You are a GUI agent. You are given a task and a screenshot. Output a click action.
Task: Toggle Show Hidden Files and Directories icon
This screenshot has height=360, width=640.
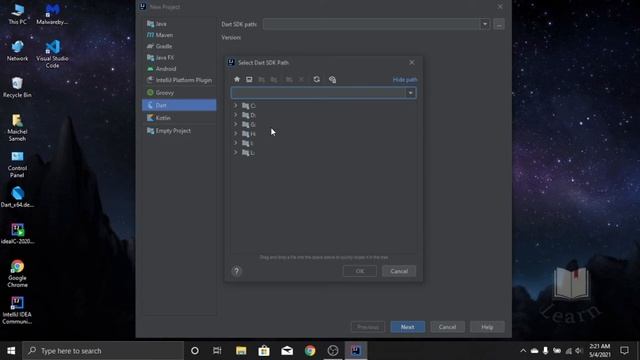point(332,79)
